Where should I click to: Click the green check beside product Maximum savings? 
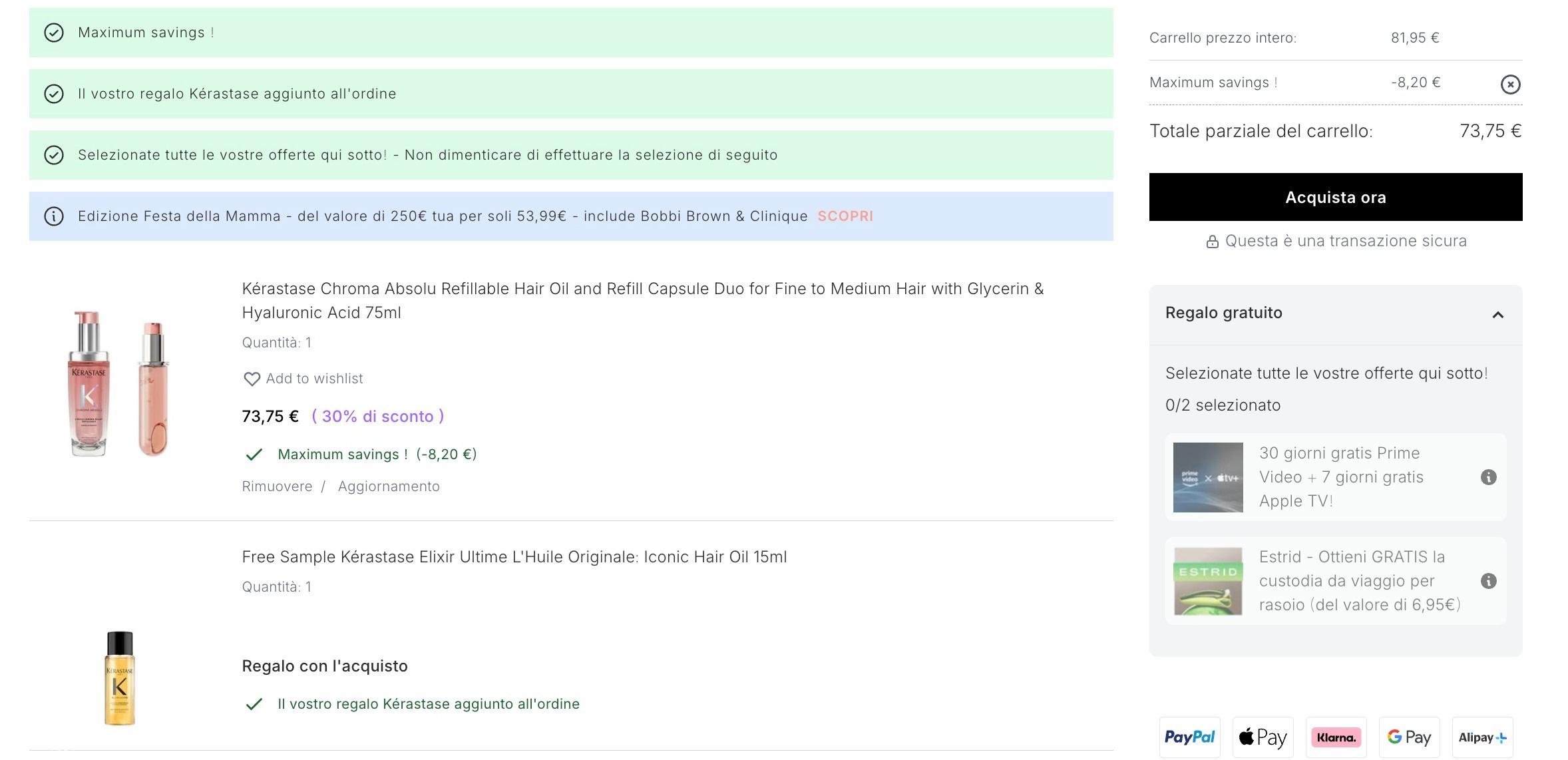254,455
